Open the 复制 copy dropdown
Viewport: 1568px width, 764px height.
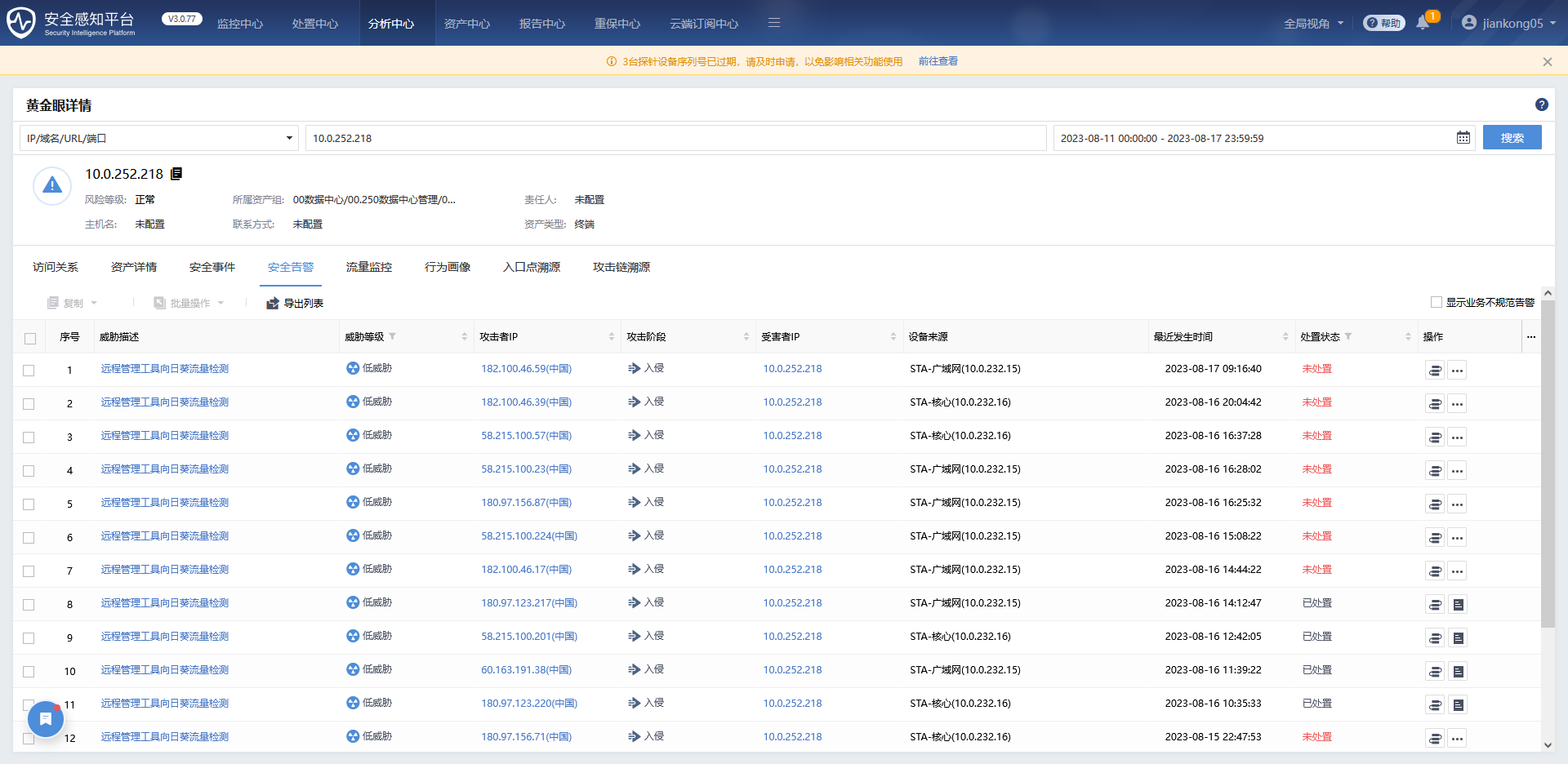(73, 303)
